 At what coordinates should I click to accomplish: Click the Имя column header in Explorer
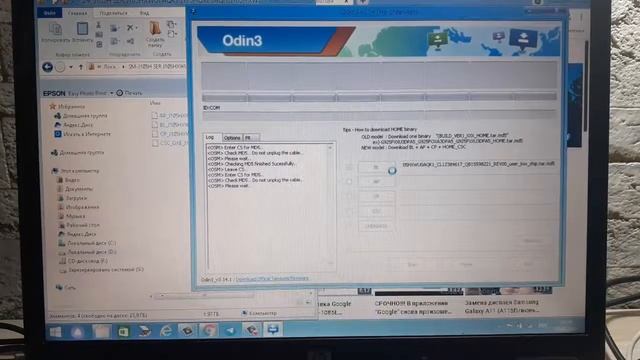(x=155, y=103)
